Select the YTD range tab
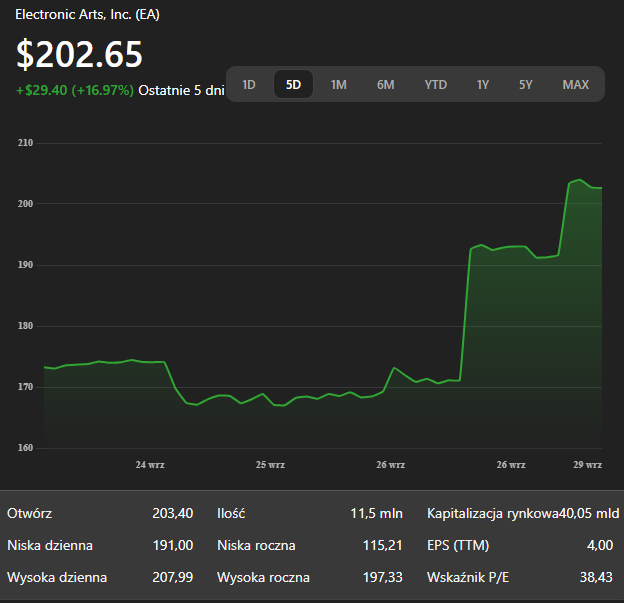The height and width of the screenshot is (603, 624). (436, 84)
